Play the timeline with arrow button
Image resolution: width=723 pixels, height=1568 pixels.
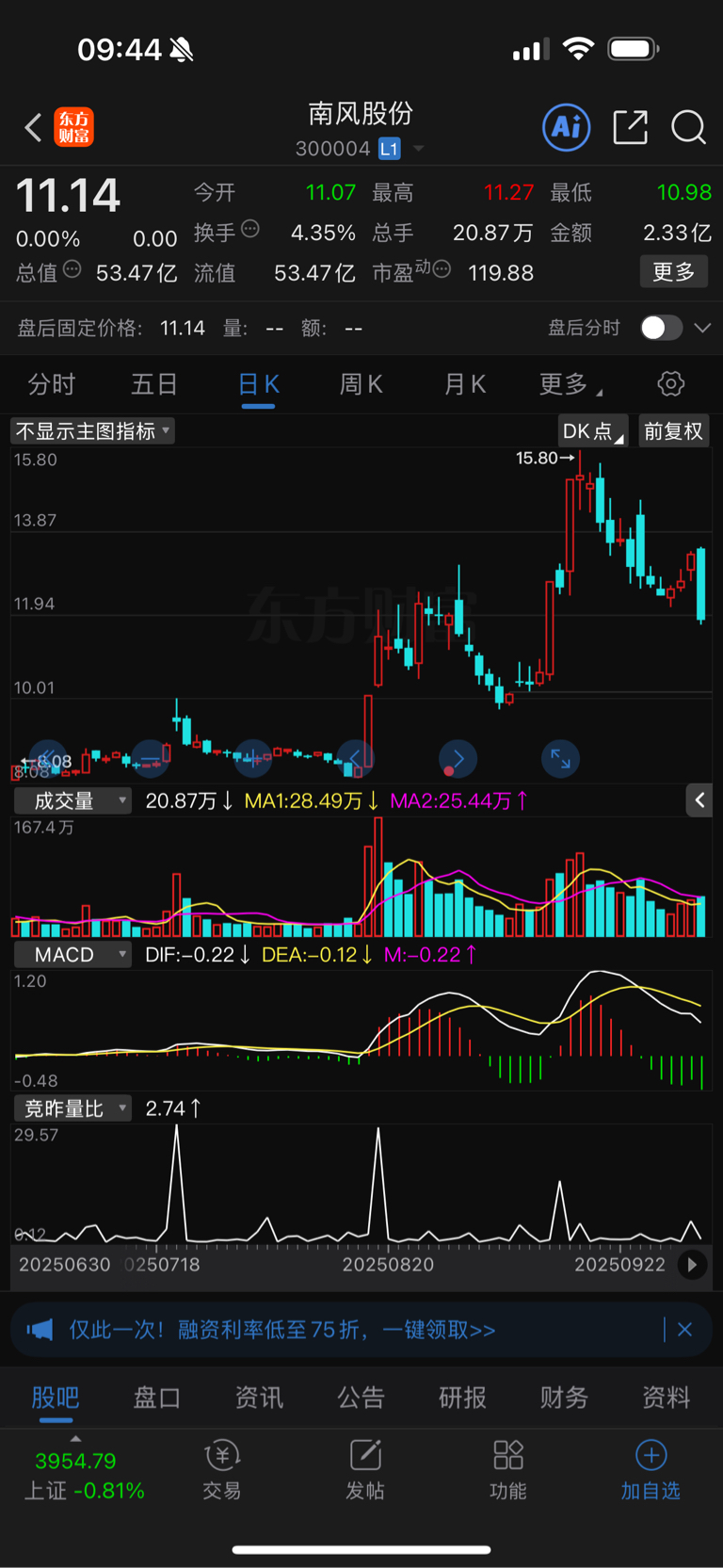pos(692,1265)
